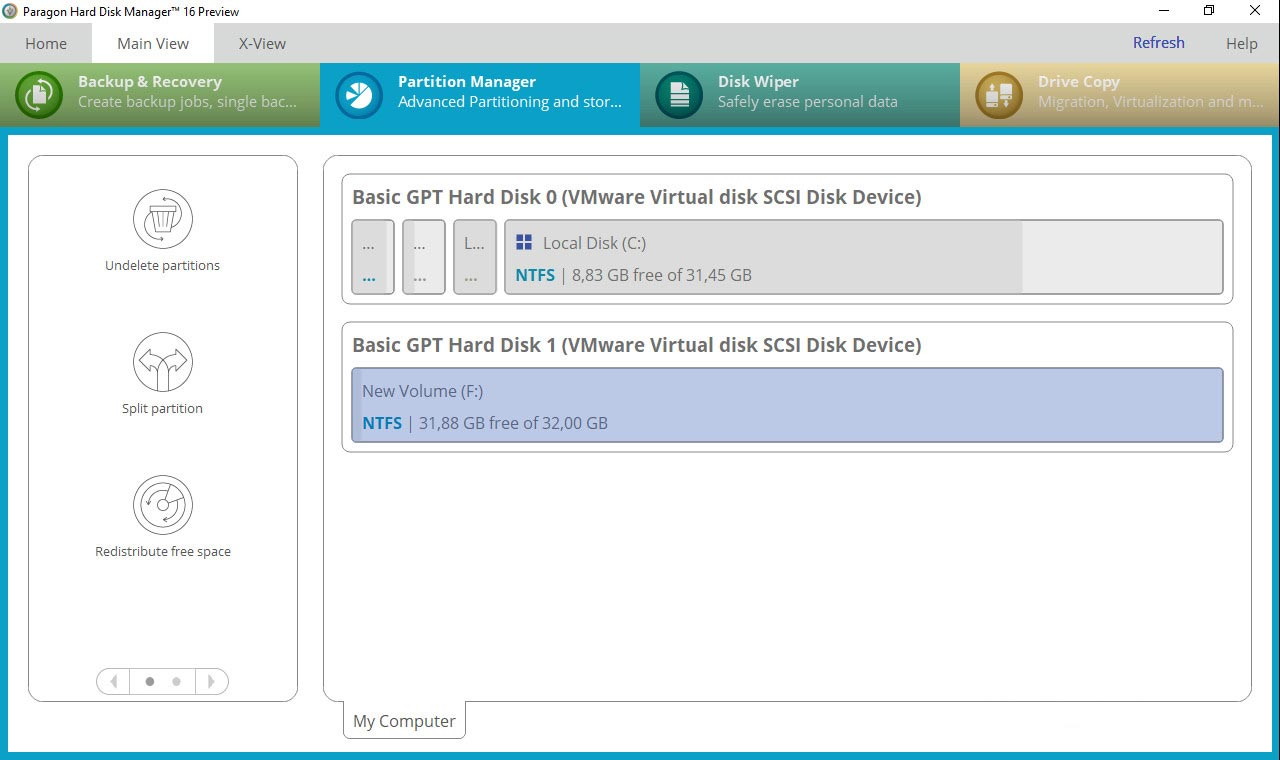Image resolution: width=1280 pixels, height=760 pixels.
Task: Click NTFS label on New Volume F
Action: pyautogui.click(x=382, y=423)
